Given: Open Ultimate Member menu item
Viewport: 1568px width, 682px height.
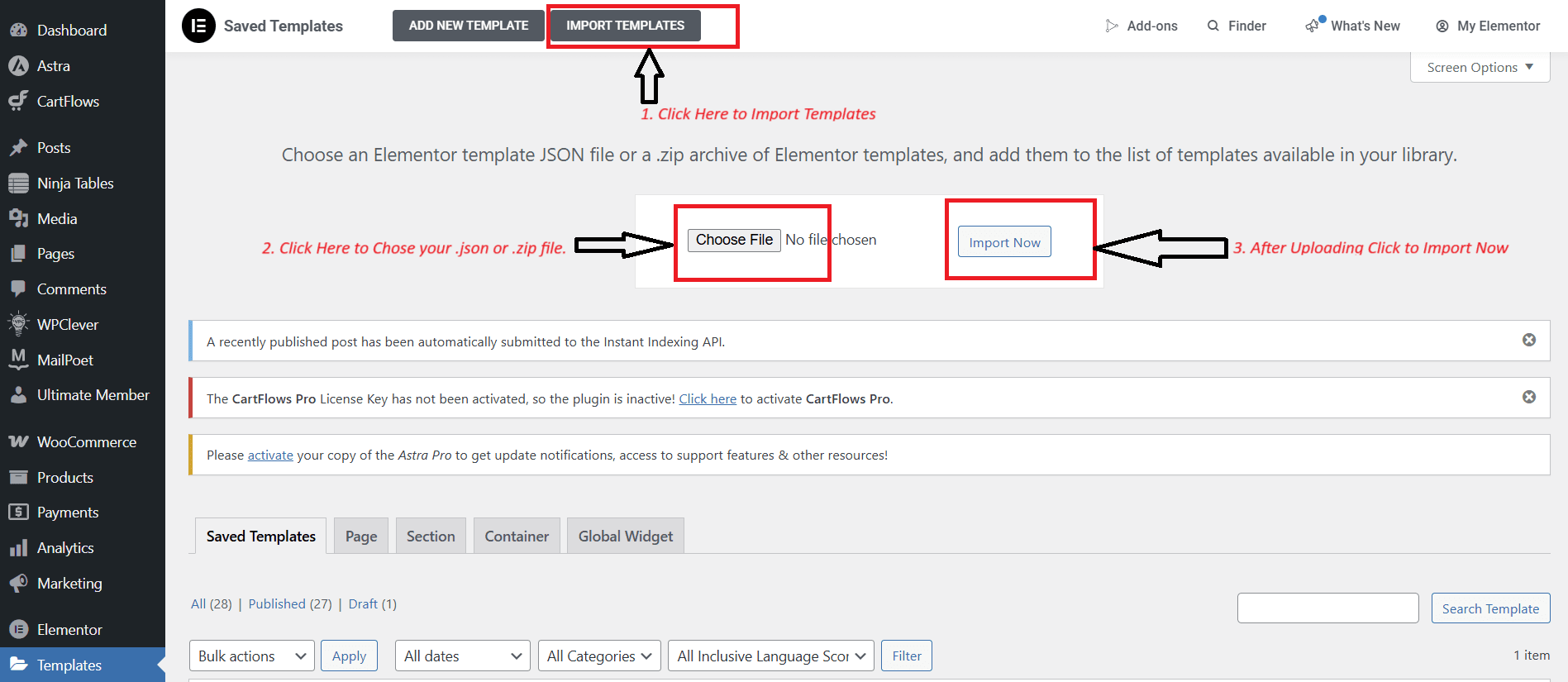Looking at the screenshot, I should [x=83, y=395].
